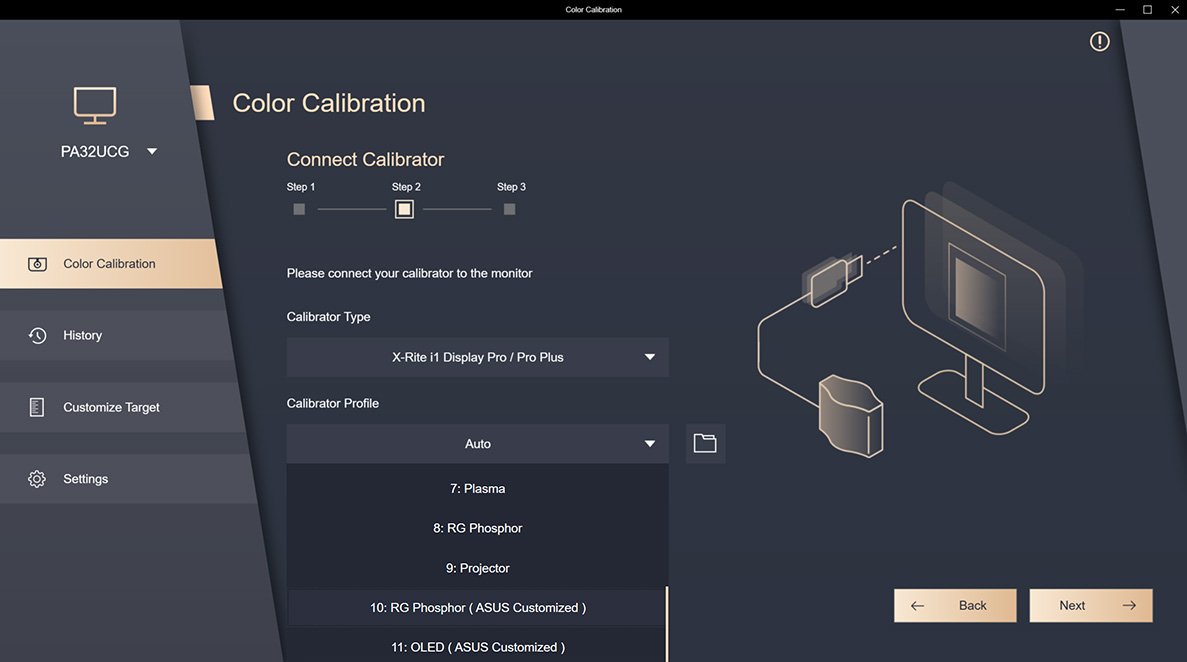
Task: Click the profile list scrollbar
Action: (667, 623)
